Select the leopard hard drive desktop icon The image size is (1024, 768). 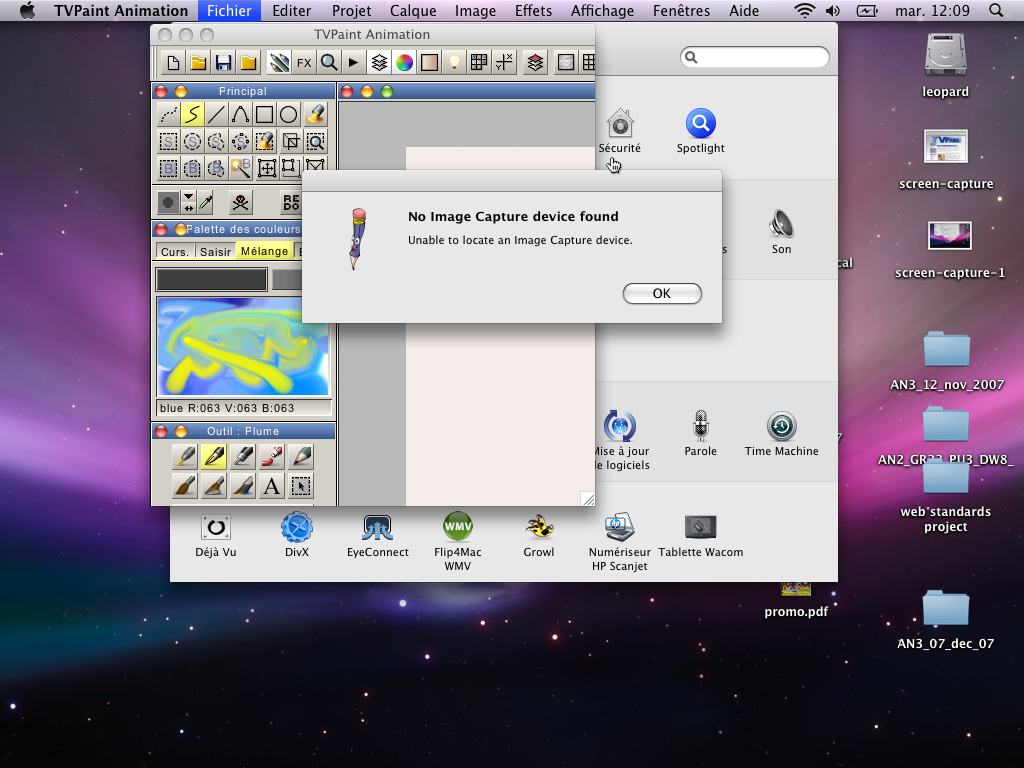tap(946, 65)
